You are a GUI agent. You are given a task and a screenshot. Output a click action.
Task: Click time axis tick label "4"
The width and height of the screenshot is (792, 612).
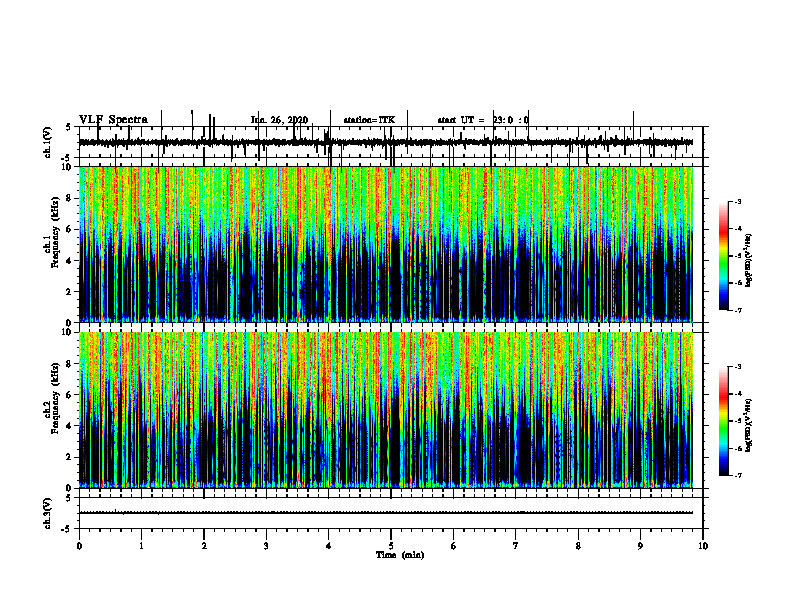coord(329,546)
